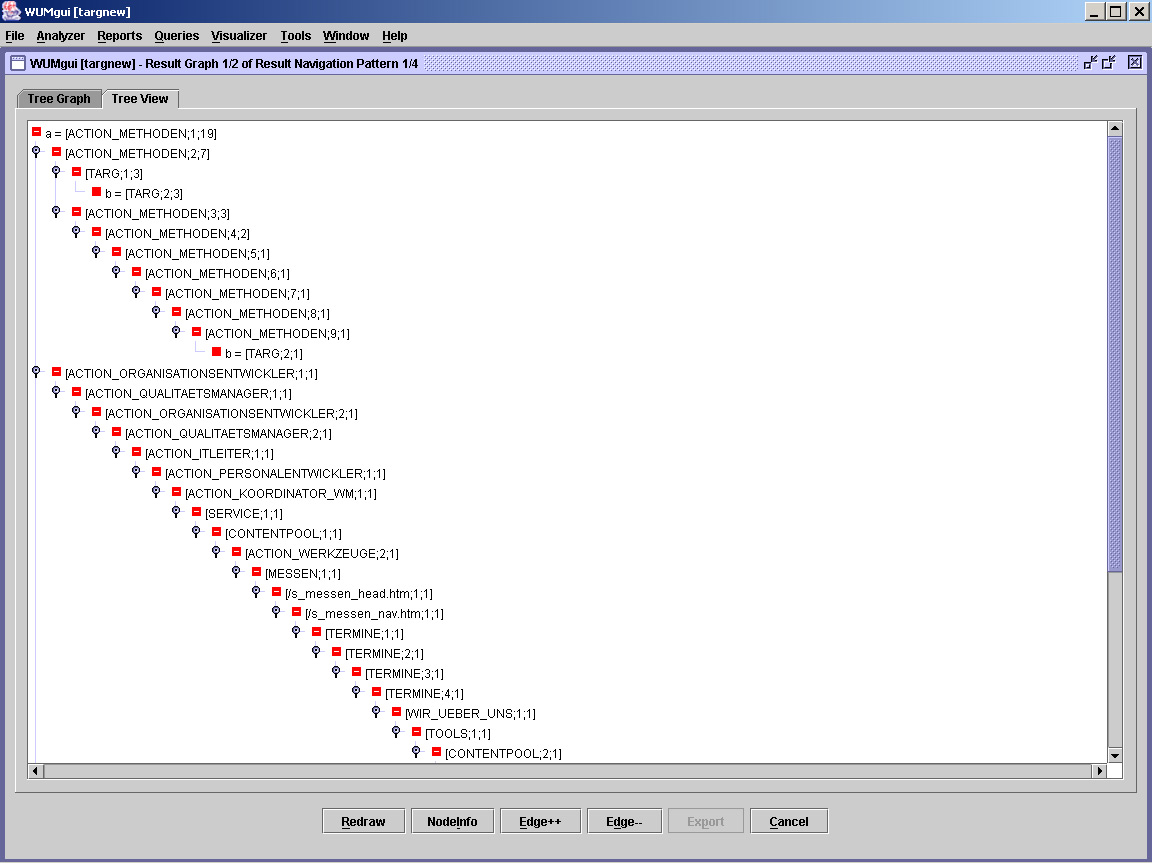Click the NodeInfo button

452,821
